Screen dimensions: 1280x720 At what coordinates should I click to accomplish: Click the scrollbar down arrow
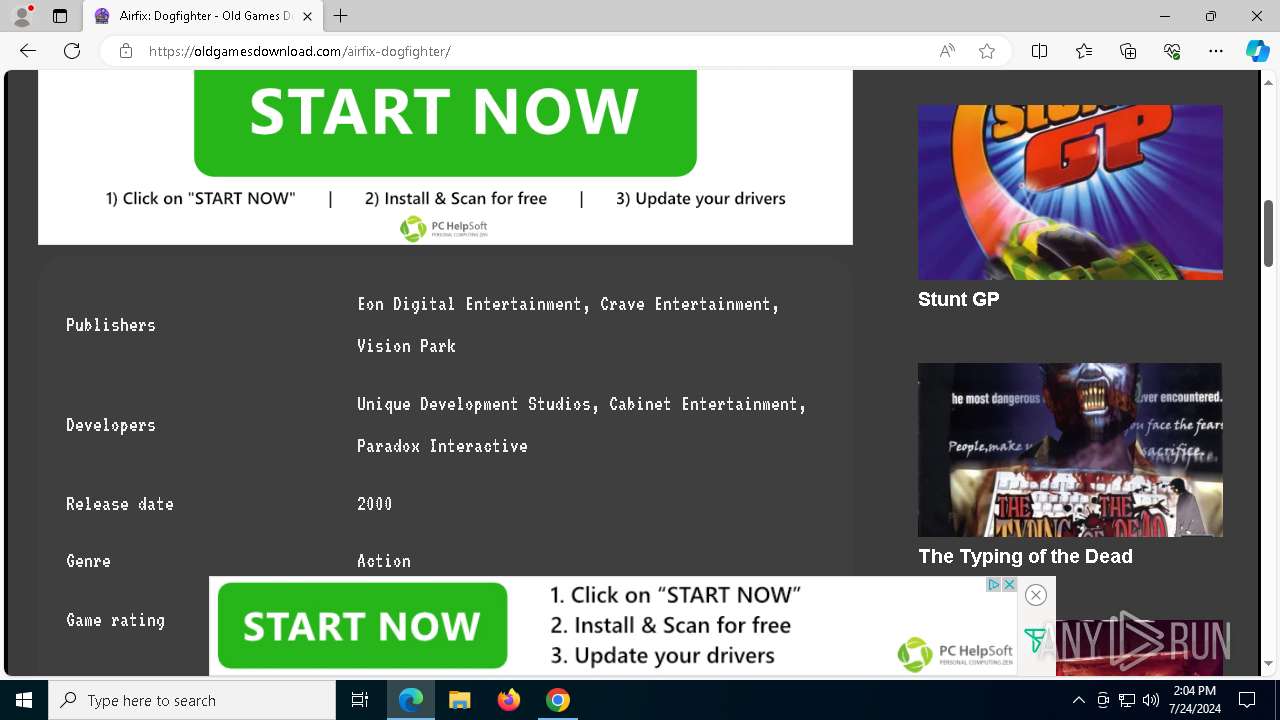tap(1268, 663)
